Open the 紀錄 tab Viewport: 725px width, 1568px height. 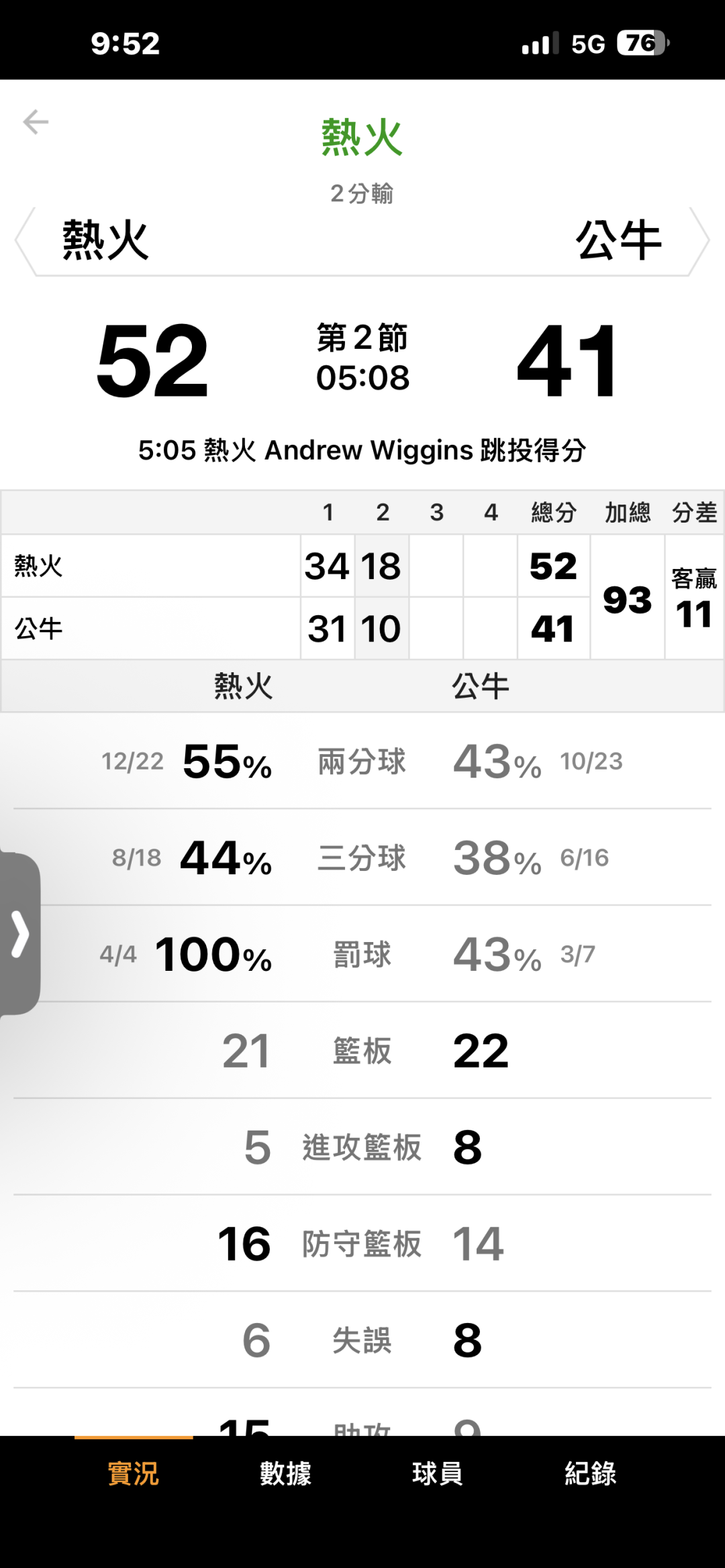(590, 1474)
